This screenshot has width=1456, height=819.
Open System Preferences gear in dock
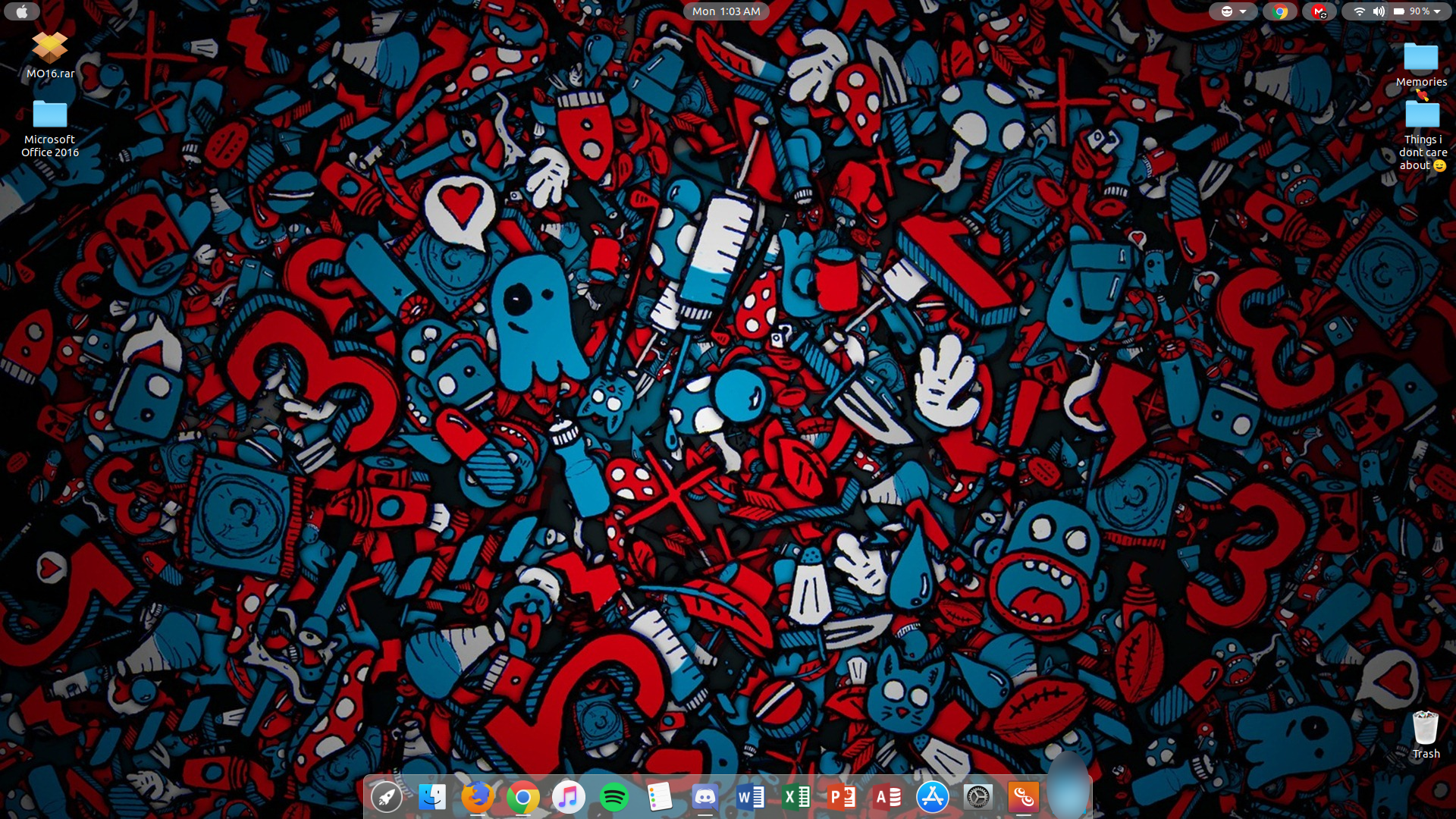pyautogui.click(x=978, y=797)
